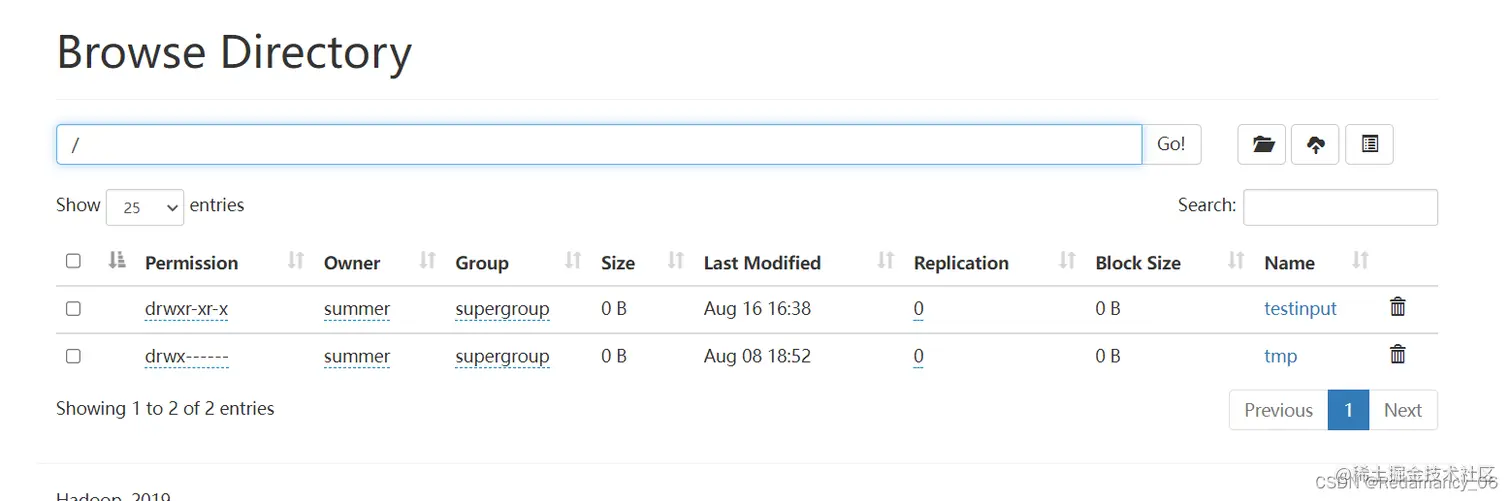Sort table by Permission column arrows
This screenshot has width=1512, height=501.
(295, 261)
